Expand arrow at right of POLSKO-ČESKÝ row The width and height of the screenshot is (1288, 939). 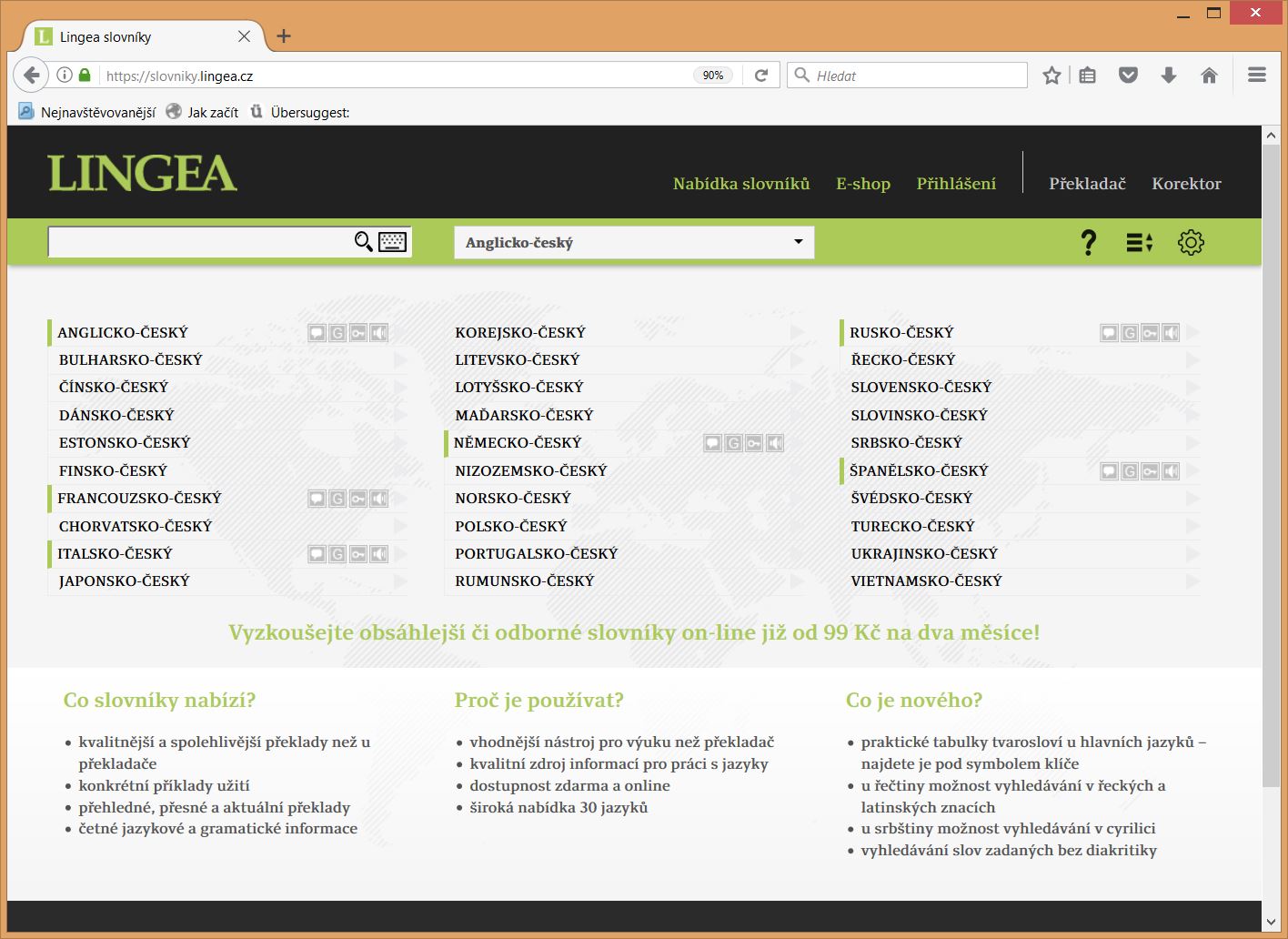tap(798, 527)
